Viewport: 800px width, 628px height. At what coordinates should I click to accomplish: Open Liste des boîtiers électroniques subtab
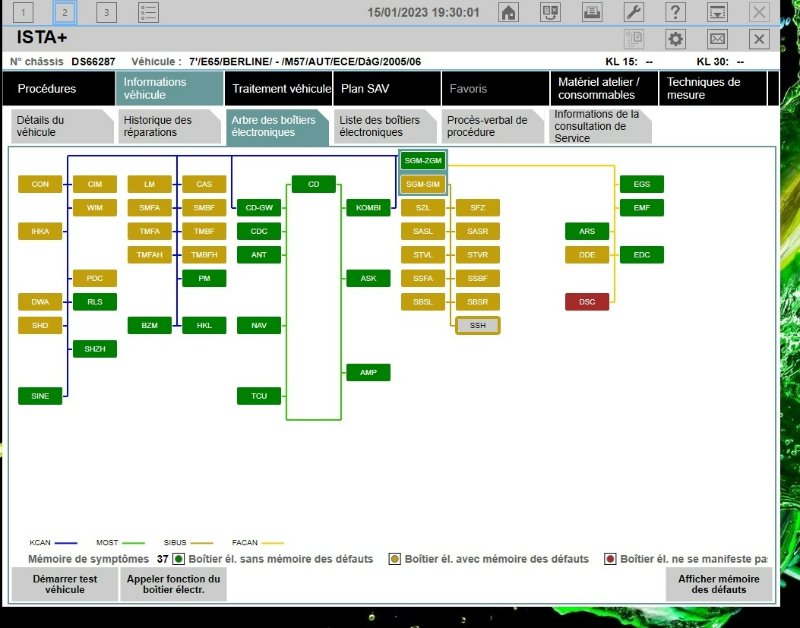point(385,126)
